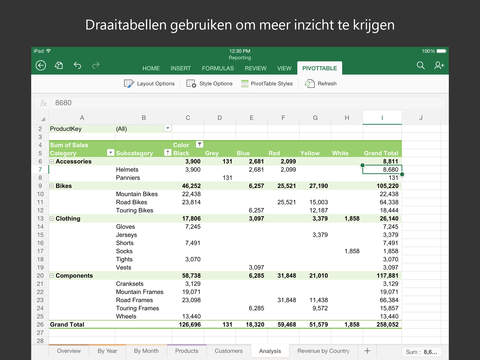The width and height of the screenshot is (480, 360).
Task: Click the redo arrow icon
Action: click(x=96, y=65)
